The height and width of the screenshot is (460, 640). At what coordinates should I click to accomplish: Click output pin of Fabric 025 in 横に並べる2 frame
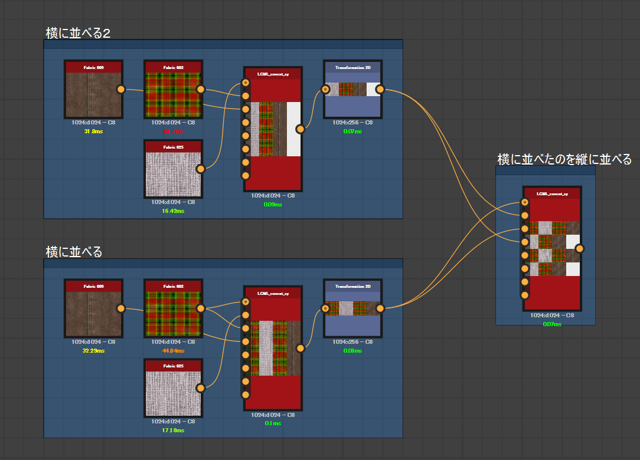click(201, 169)
